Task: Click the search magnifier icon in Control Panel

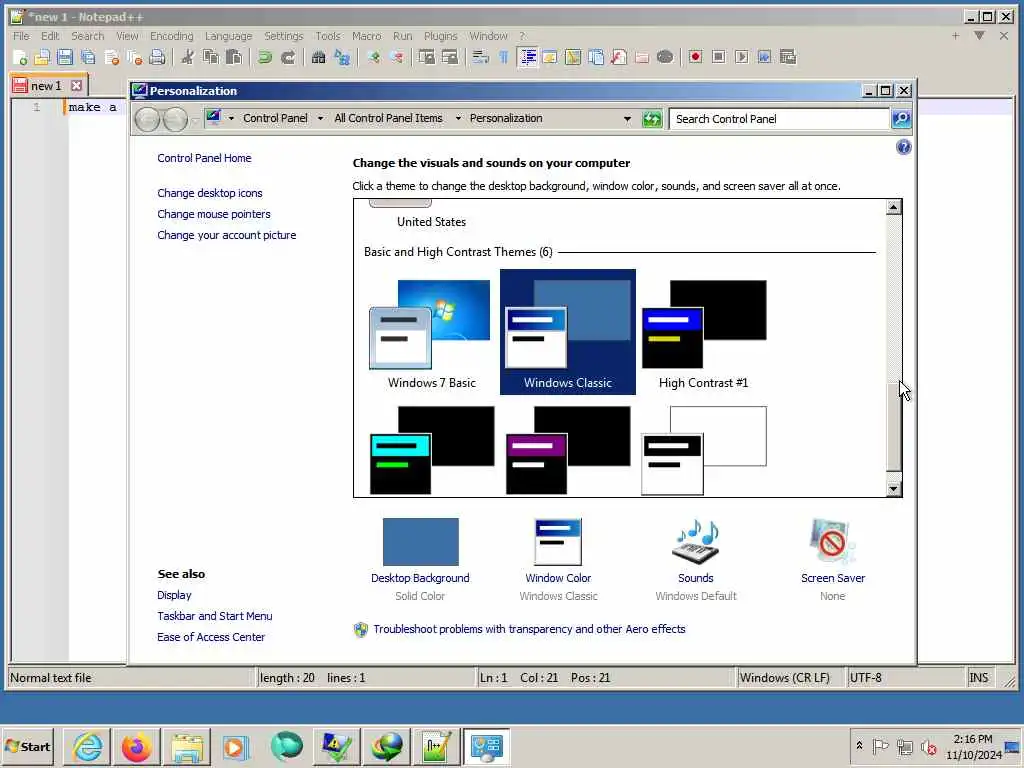Action: 901,119
